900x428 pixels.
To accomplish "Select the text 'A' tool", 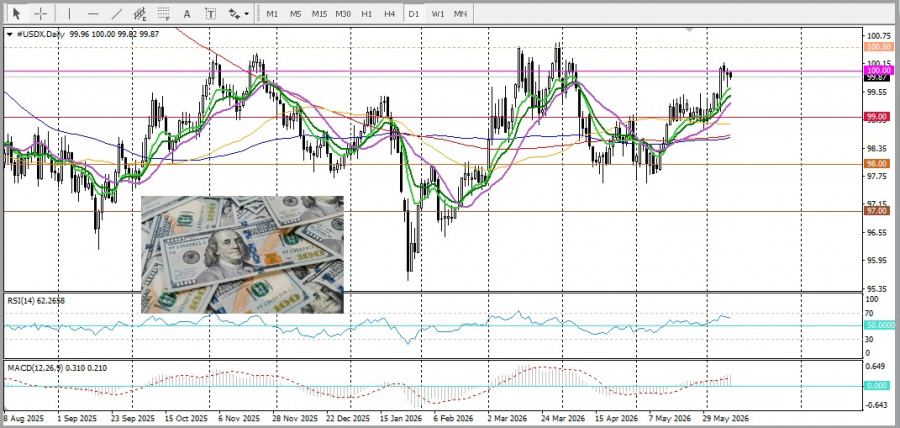I will (x=187, y=13).
